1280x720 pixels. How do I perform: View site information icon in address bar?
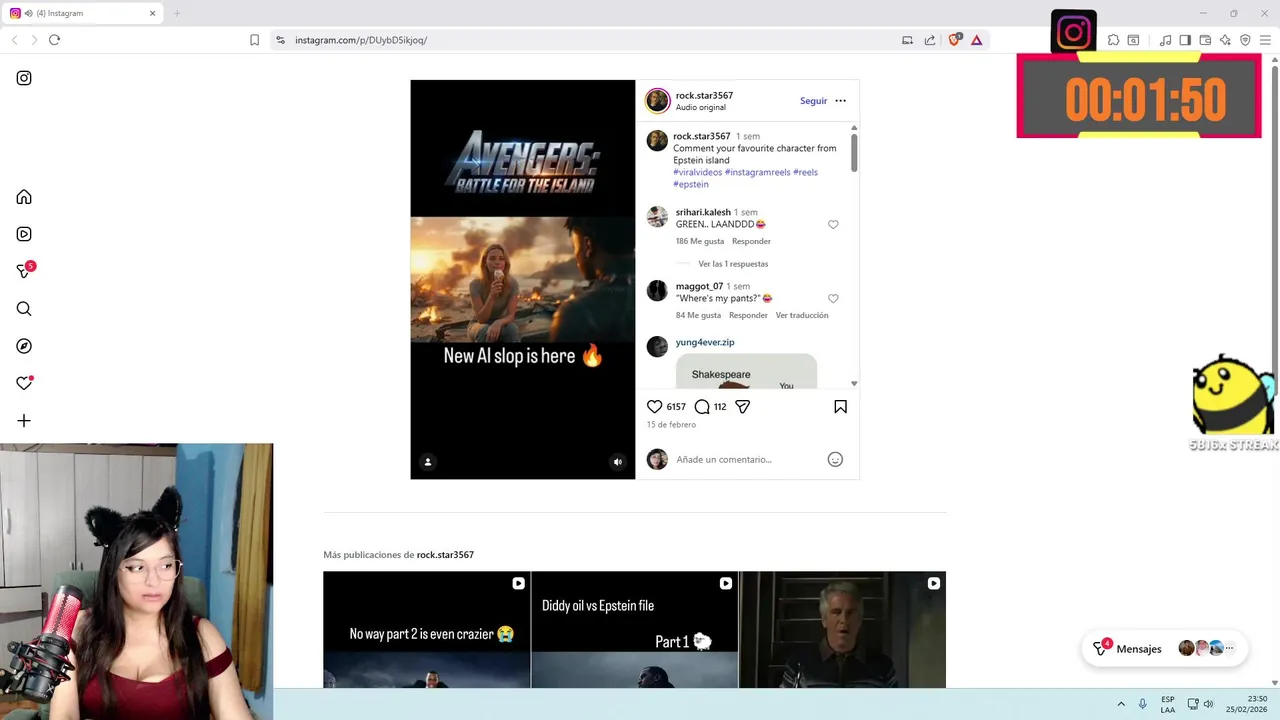click(280, 40)
